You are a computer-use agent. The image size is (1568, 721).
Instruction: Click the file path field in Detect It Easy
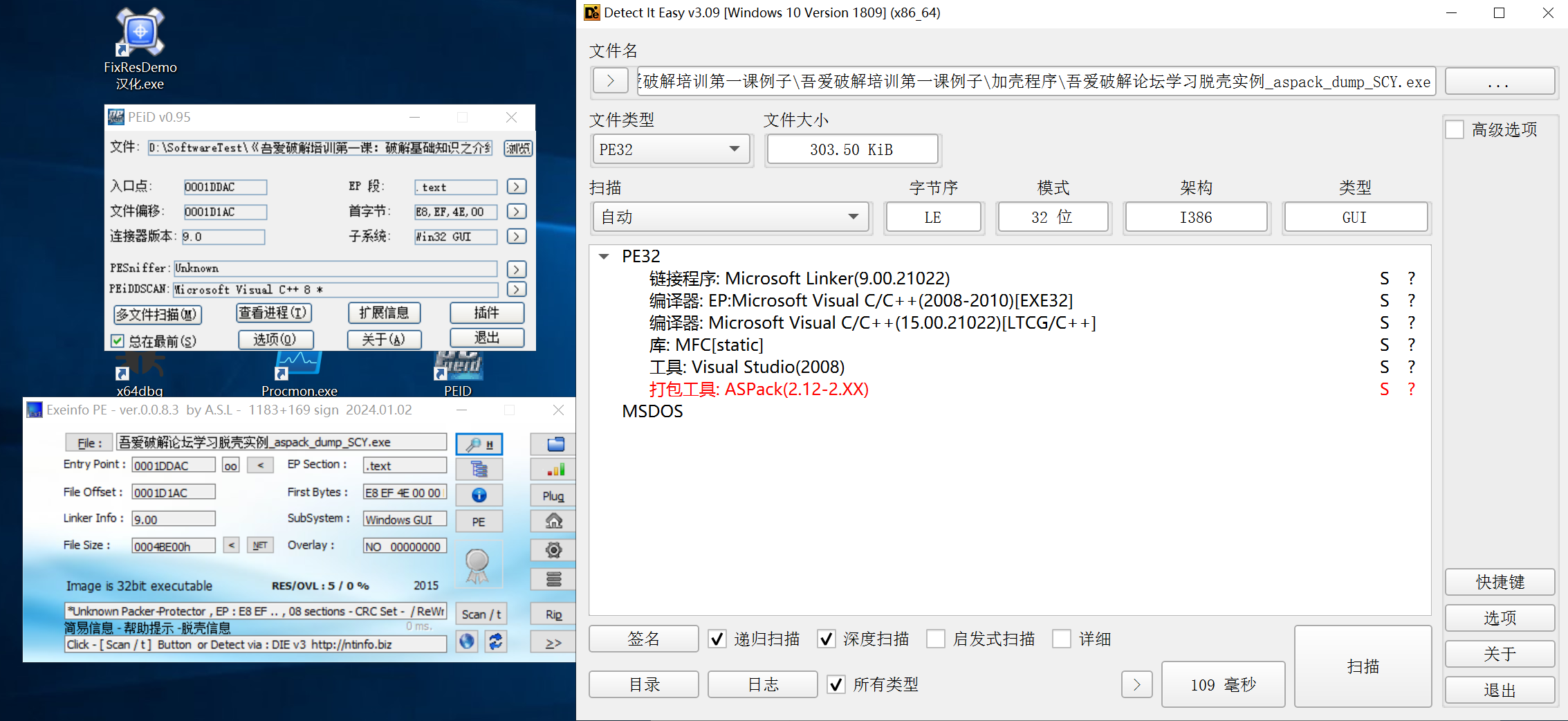click(x=1035, y=82)
